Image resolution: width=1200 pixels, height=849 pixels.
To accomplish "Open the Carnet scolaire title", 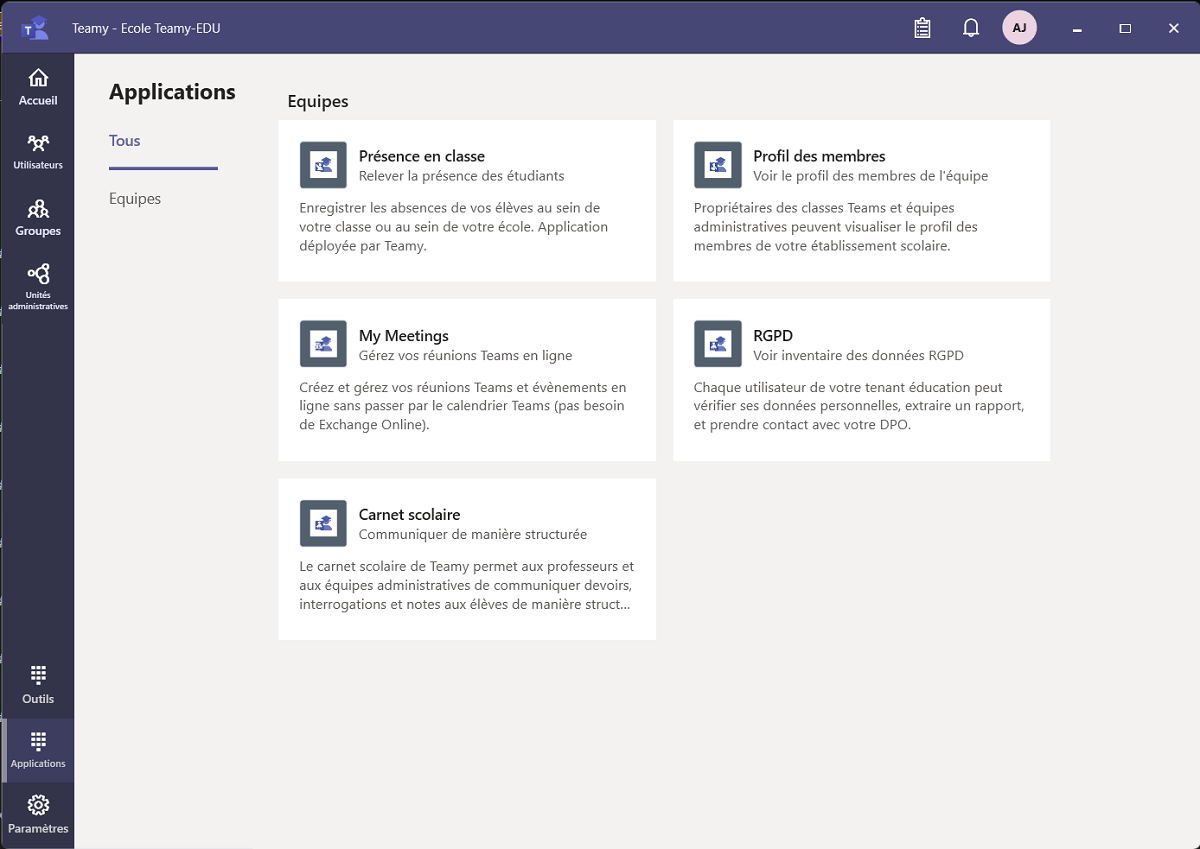I will click(410, 515).
